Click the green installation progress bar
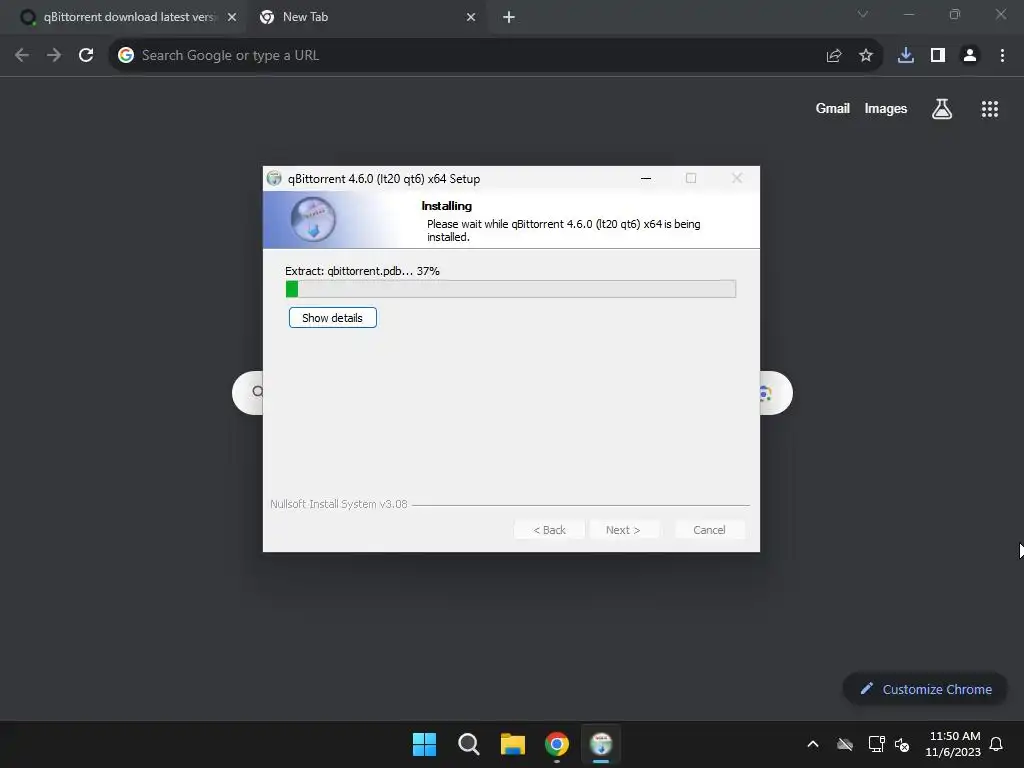Viewport: 1024px width, 768px height. click(511, 289)
